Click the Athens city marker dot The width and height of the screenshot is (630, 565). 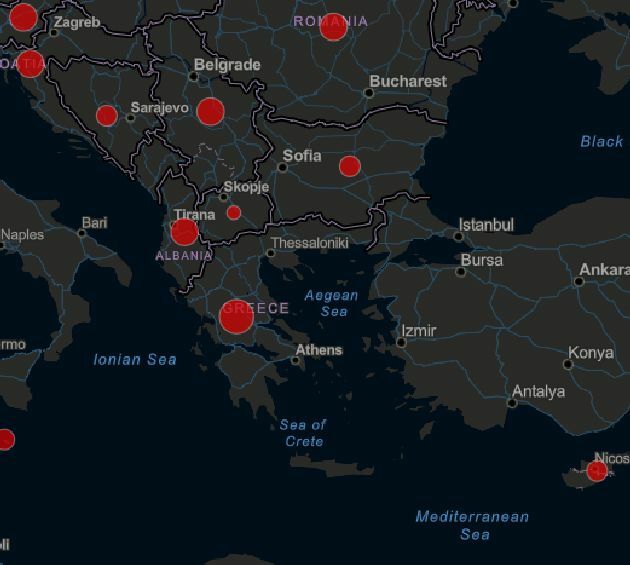pyautogui.click(x=295, y=360)
